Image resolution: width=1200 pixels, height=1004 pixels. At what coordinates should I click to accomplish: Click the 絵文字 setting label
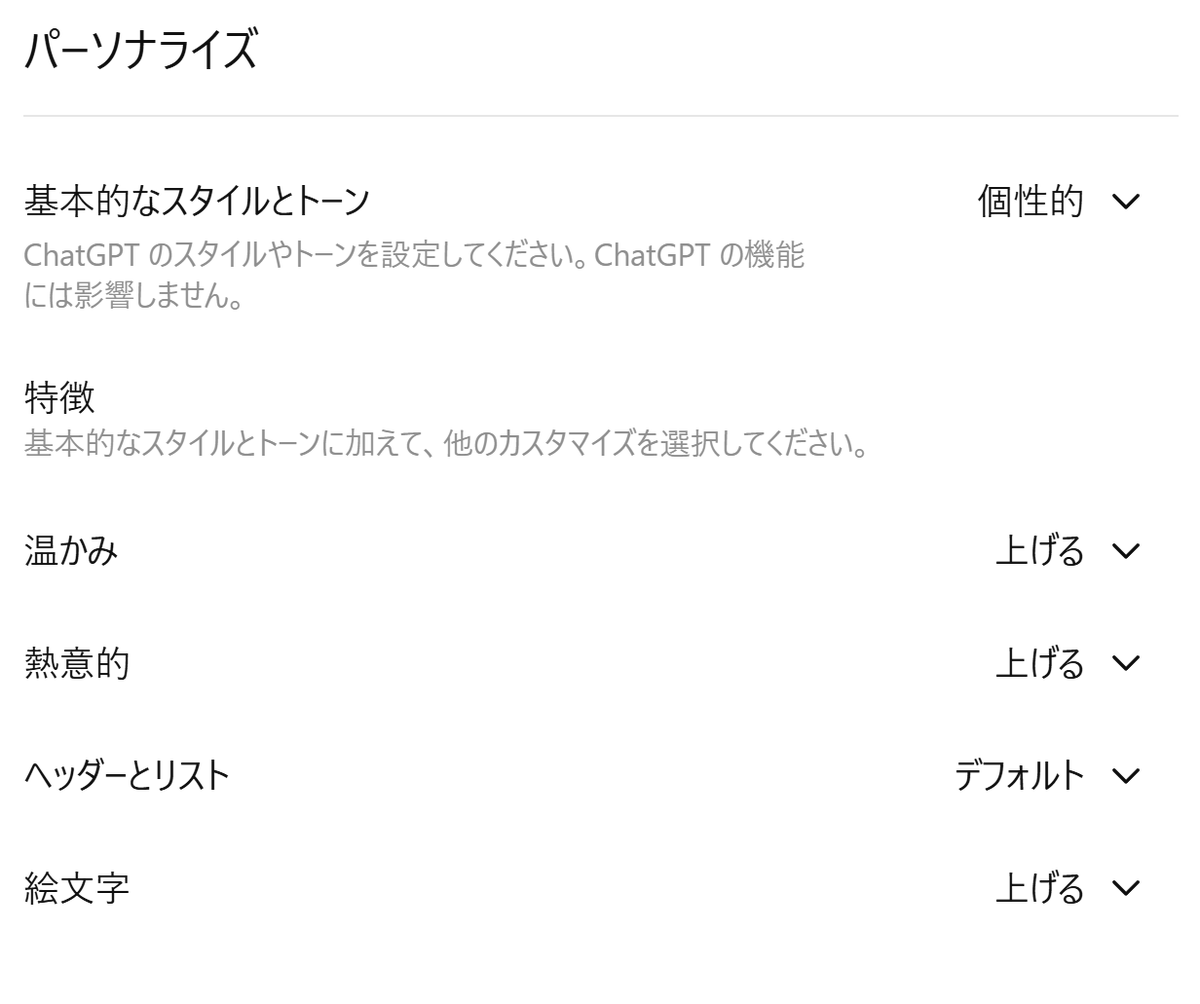77,888
